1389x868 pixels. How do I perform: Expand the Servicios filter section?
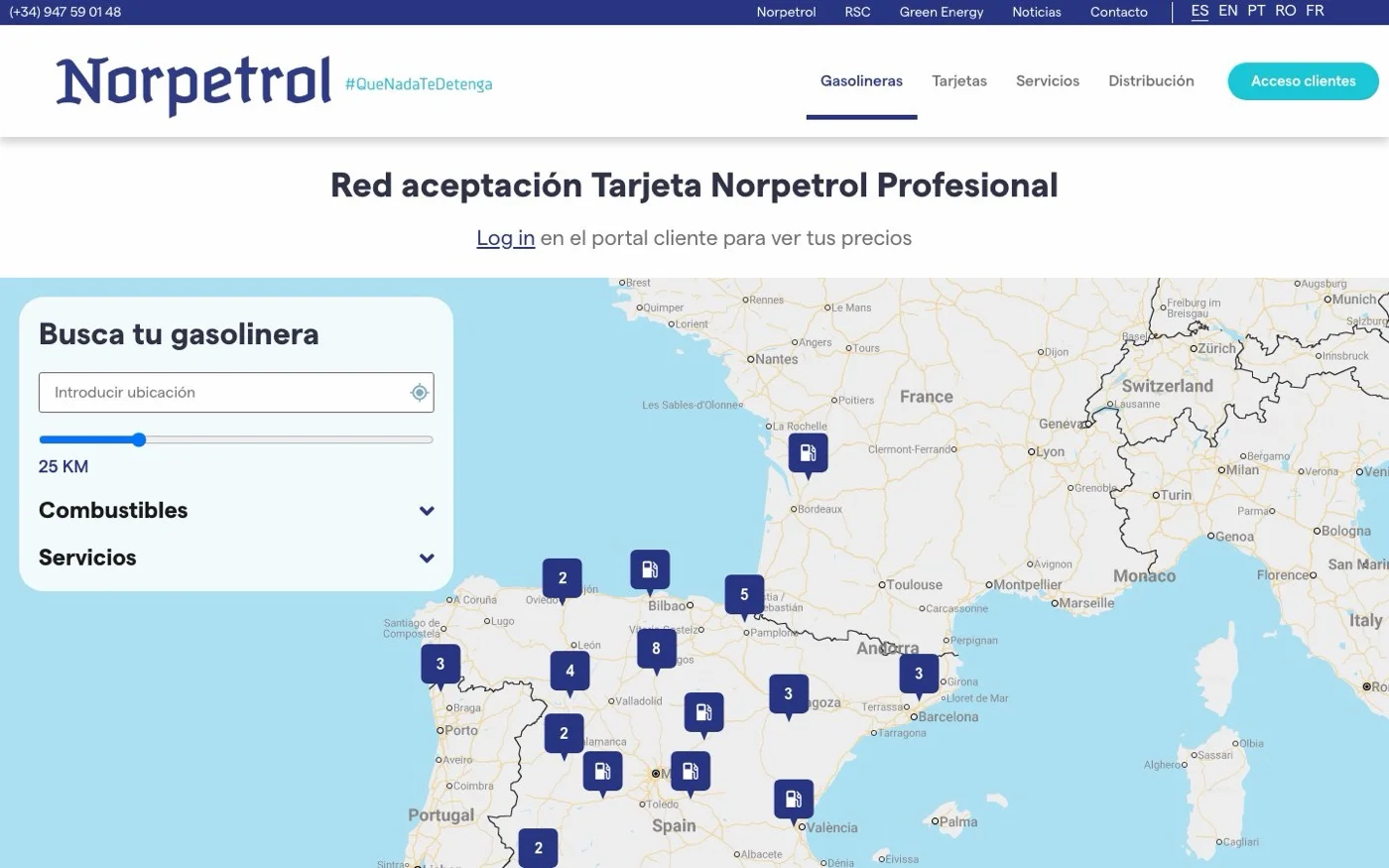click(236, 558)
